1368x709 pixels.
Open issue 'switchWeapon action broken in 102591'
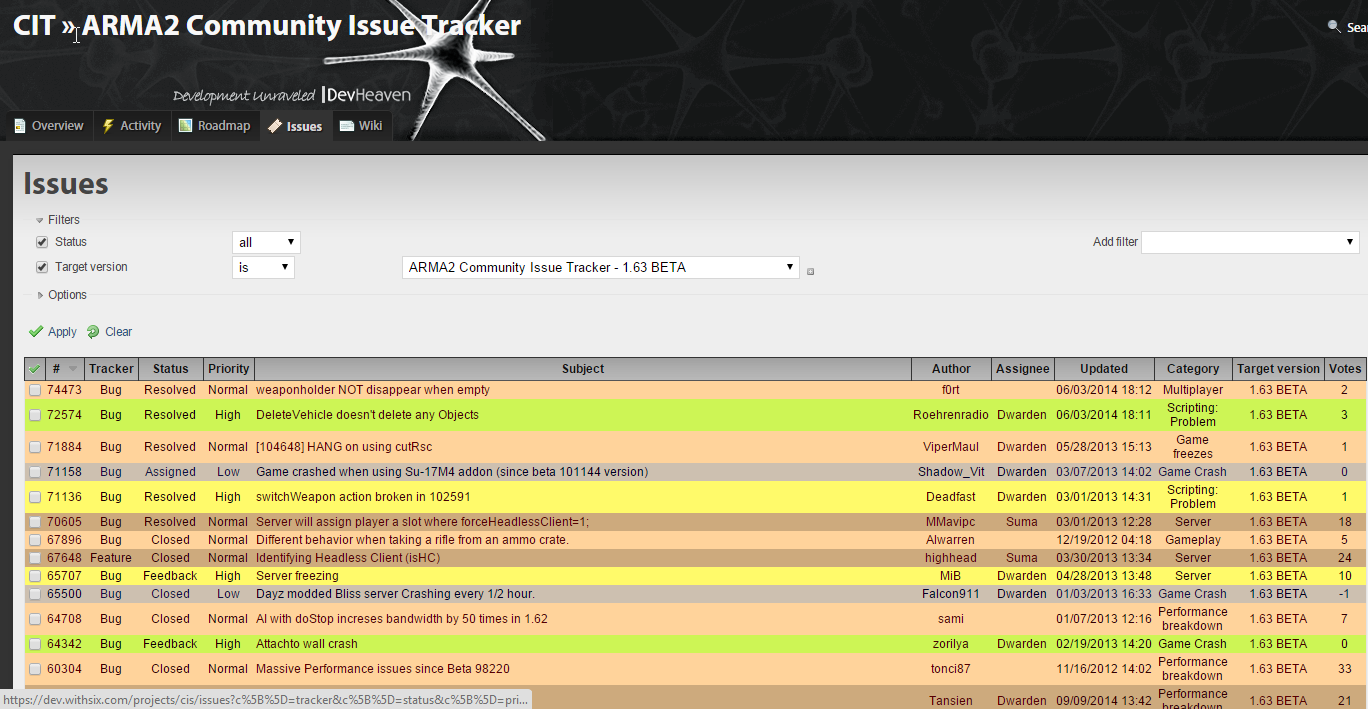pyautogui.click(x=363, y=497)
